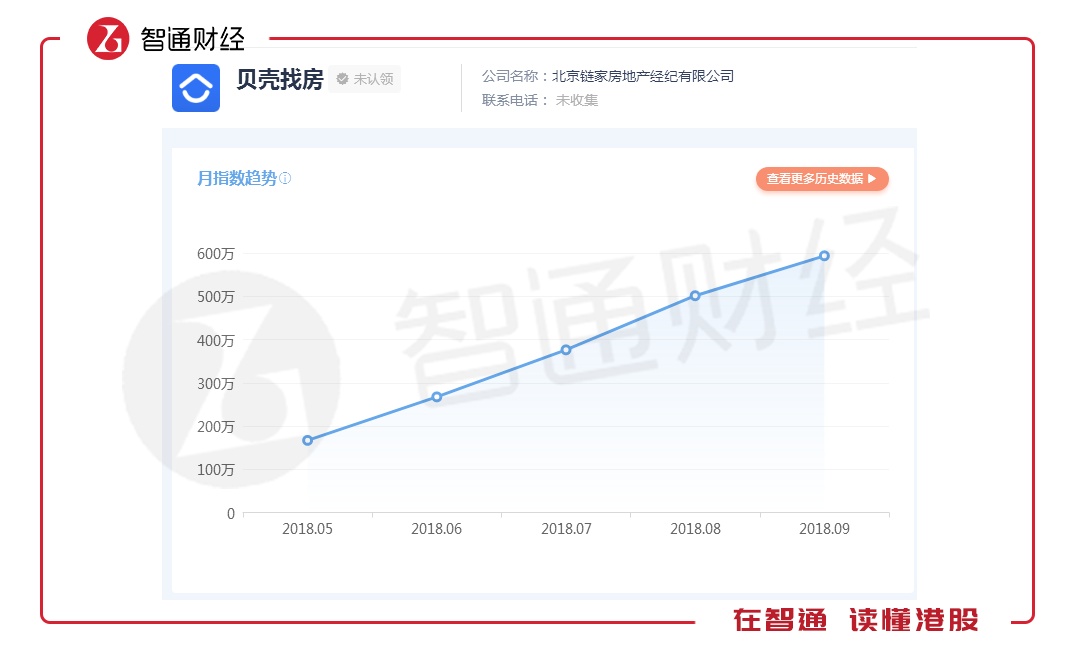Click the info icon beside 月指数趋势

tap(285, 179)
